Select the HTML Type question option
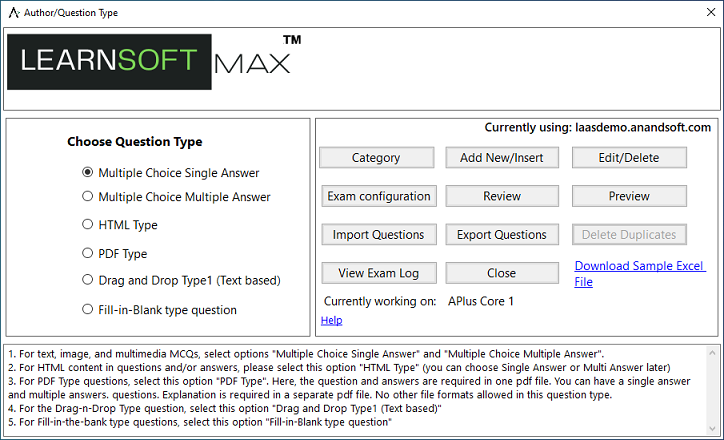 (88, 225)
